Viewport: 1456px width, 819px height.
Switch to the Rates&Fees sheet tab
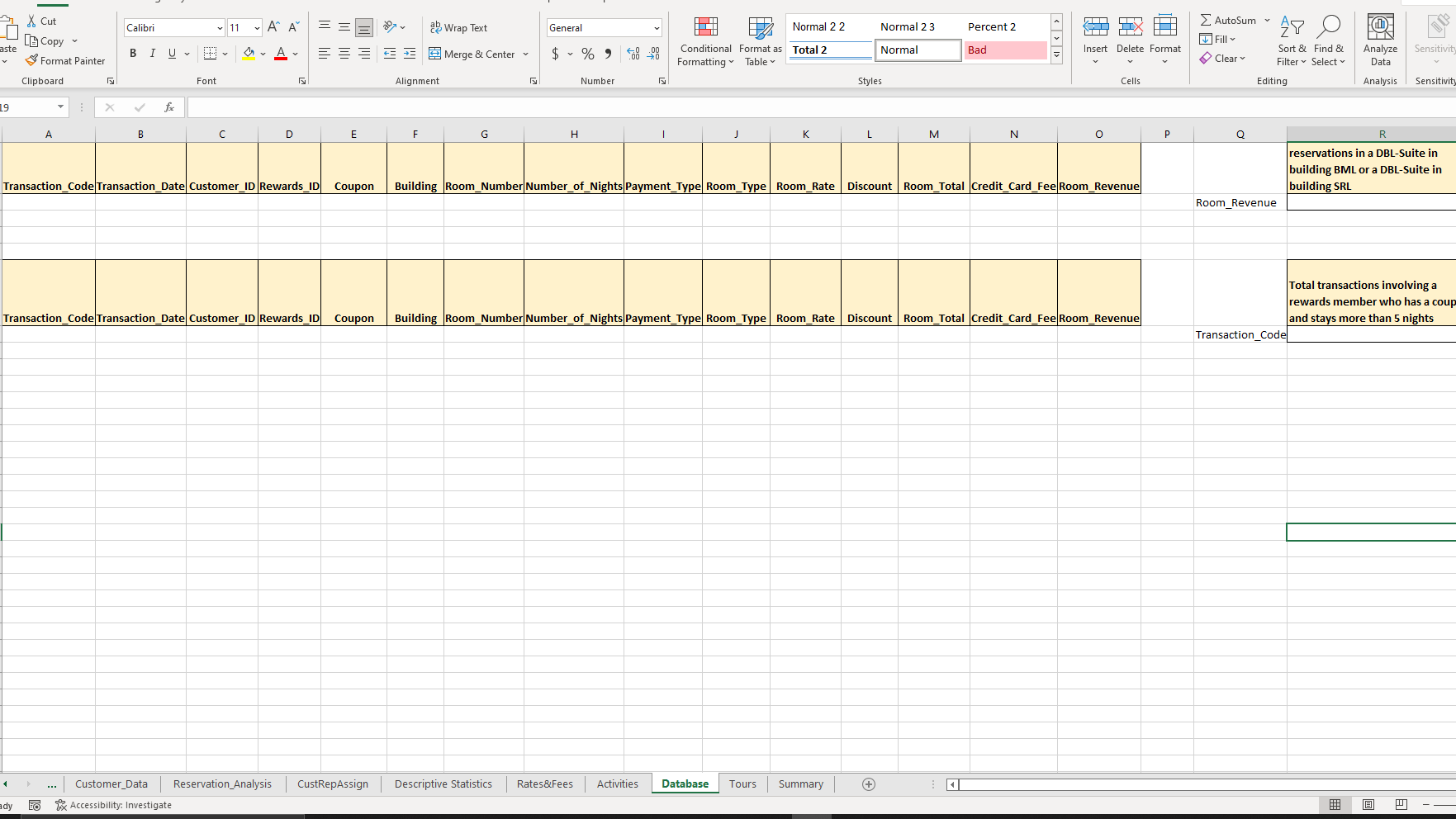click(x=545, y=784)
